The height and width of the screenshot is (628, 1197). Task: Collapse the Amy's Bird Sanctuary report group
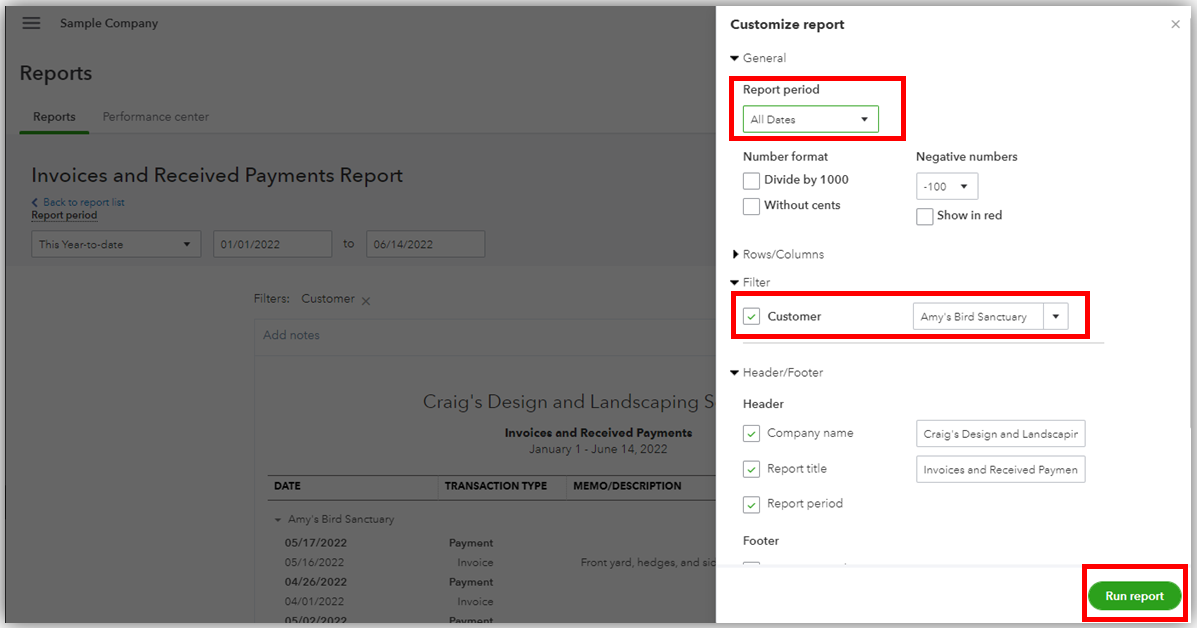[x=278, y=520]
